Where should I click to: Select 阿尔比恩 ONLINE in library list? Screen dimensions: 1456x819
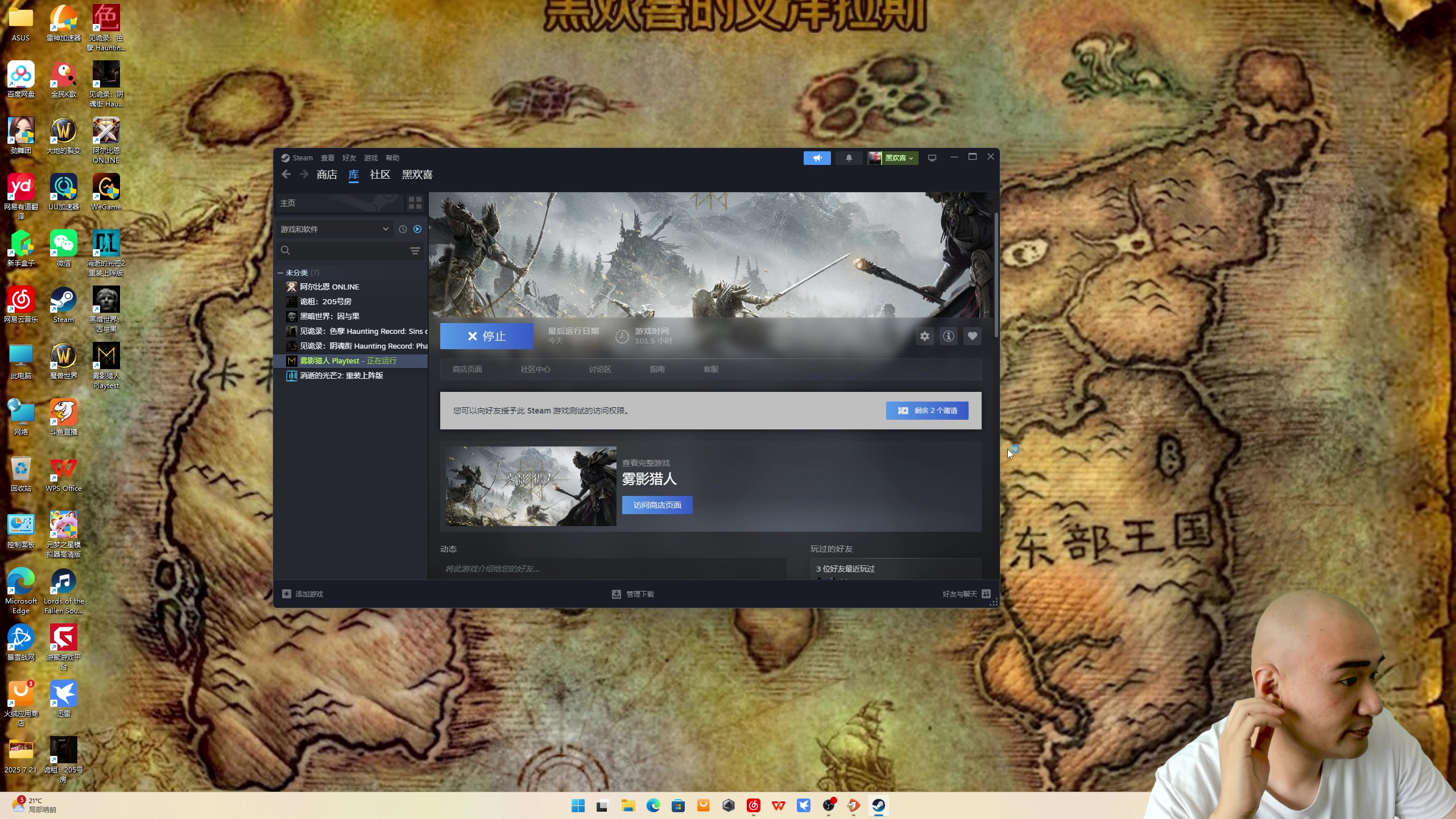point(351,287)
